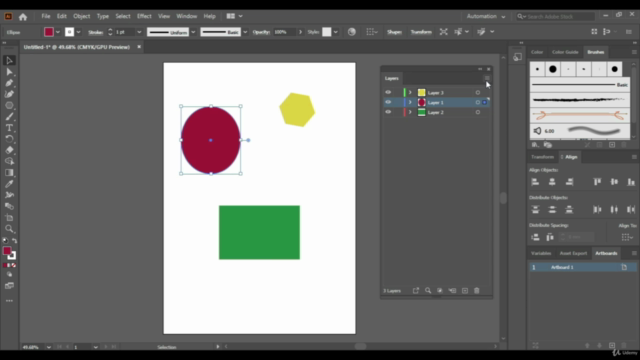Swap fill and stroke colors

coord(15,241)
